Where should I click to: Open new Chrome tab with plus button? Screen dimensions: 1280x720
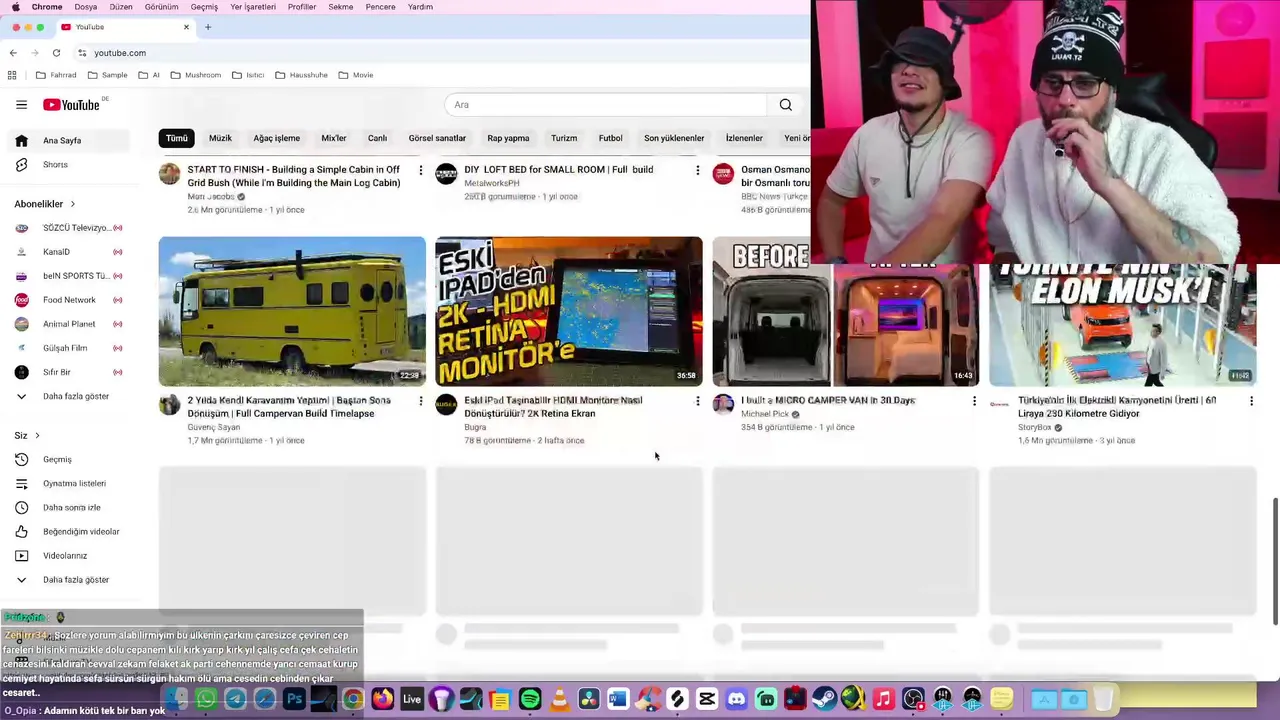coord(208,27)
